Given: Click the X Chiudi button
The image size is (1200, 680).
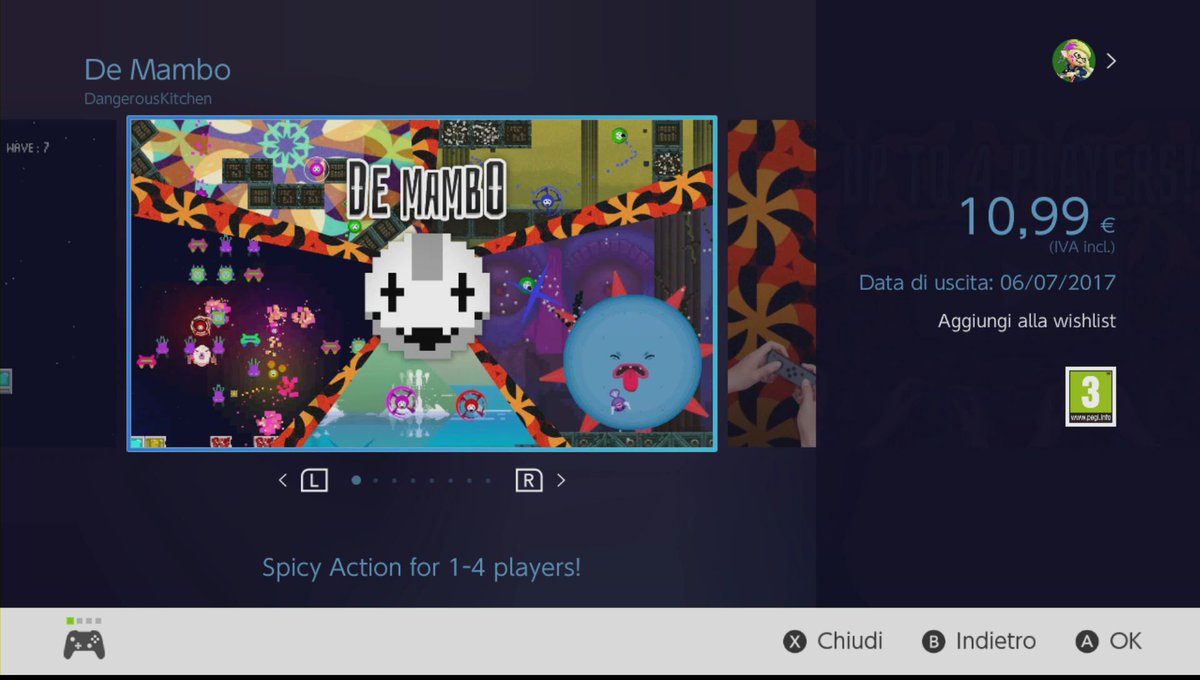Looking at the screenshot, I should point(833,642).
